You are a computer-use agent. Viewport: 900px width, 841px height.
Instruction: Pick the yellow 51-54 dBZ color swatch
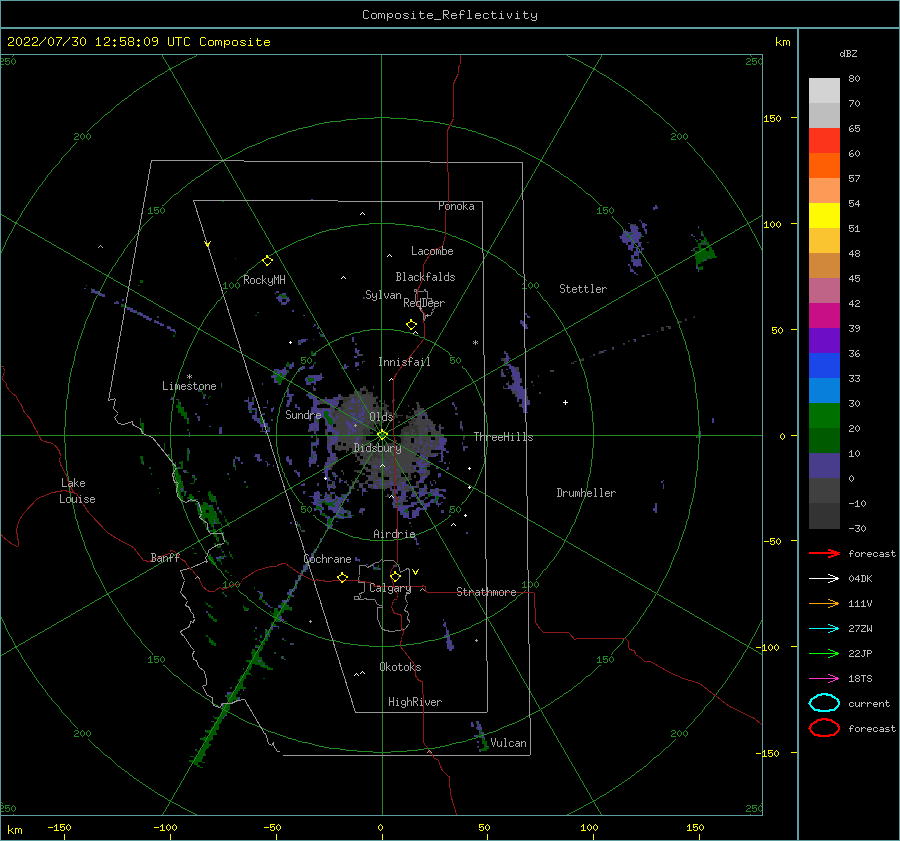click(824, 215)
